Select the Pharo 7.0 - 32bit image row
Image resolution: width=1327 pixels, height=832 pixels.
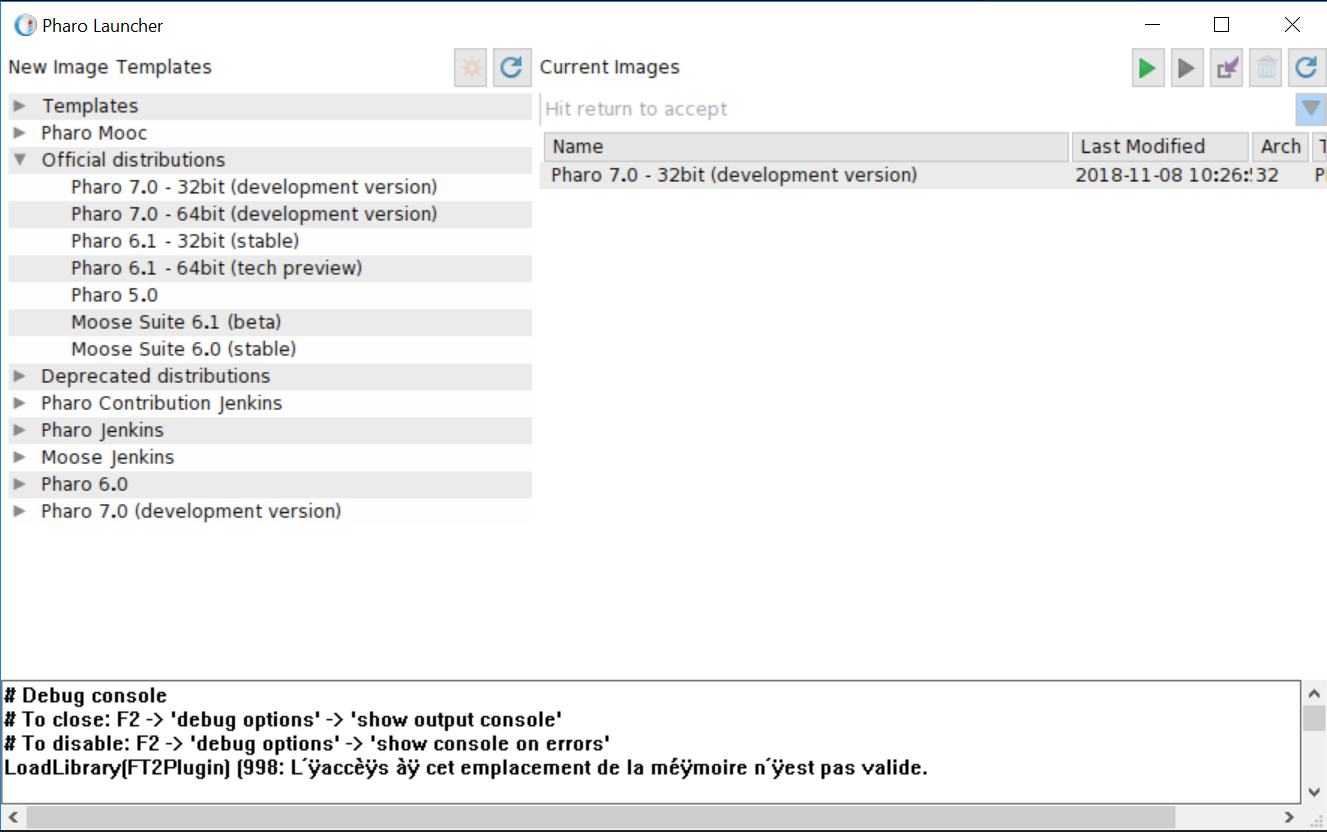[933, 175]
